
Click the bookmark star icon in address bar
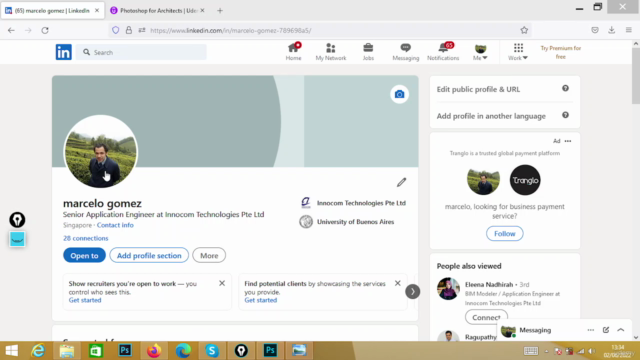coord(524,30)
